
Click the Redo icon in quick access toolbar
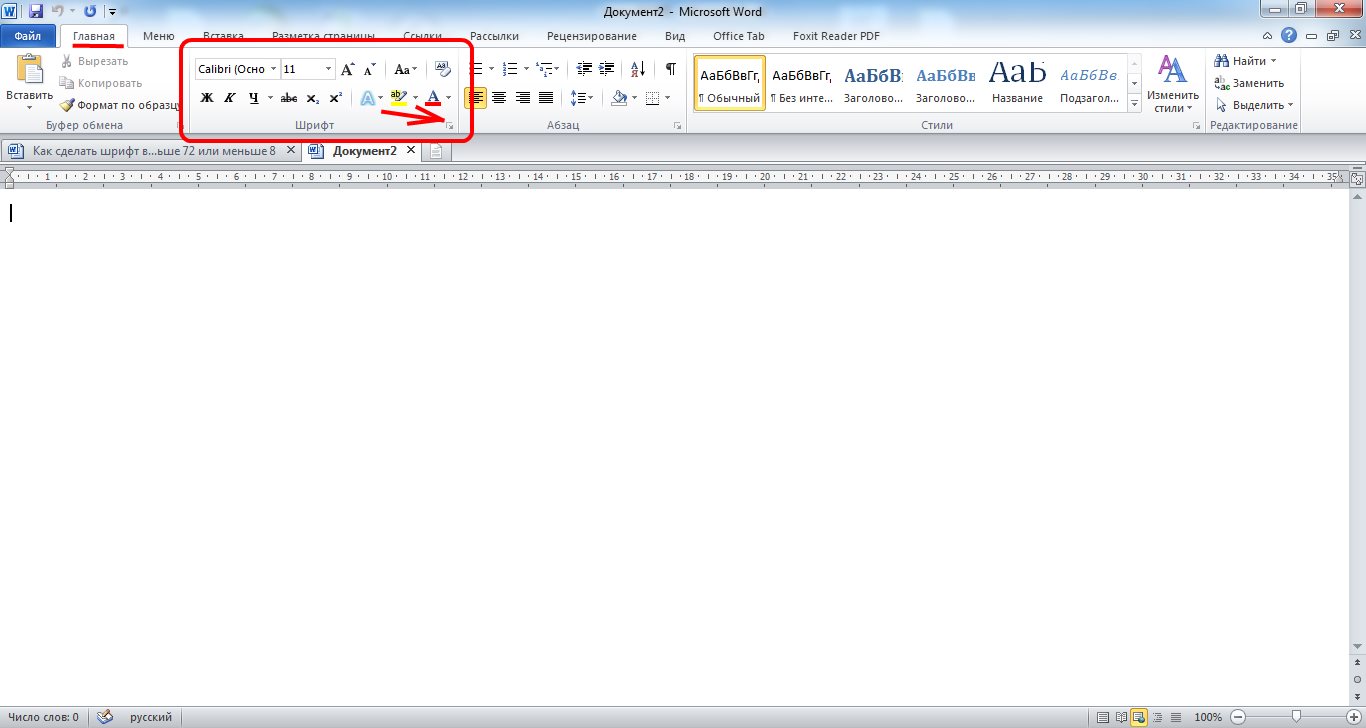[x=90, y=11]
